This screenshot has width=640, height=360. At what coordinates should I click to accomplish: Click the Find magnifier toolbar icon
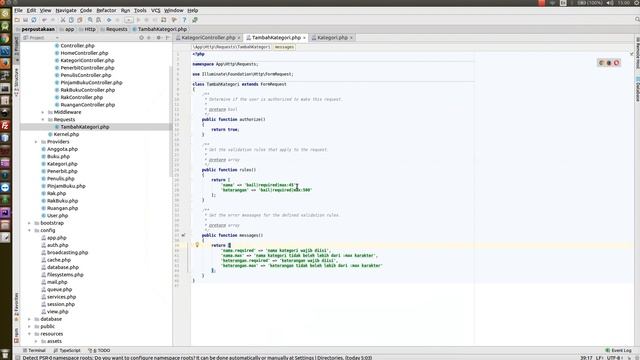click(x=90, y=20)
